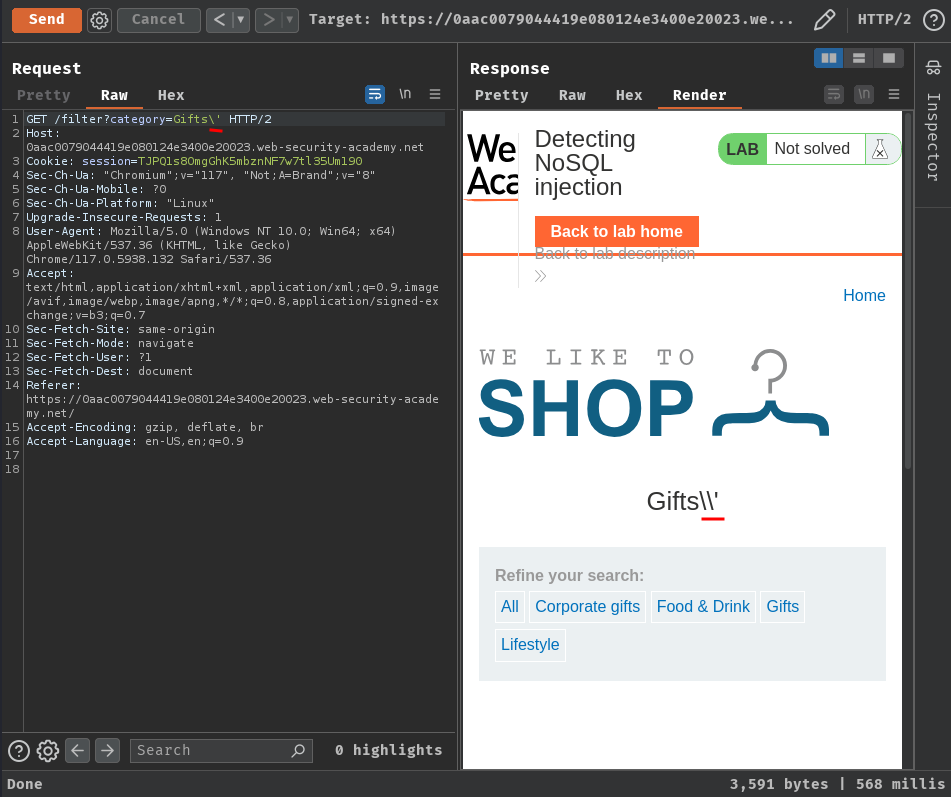
Task: Open request panel hamburger menu
Action: [x=435, y=94]
